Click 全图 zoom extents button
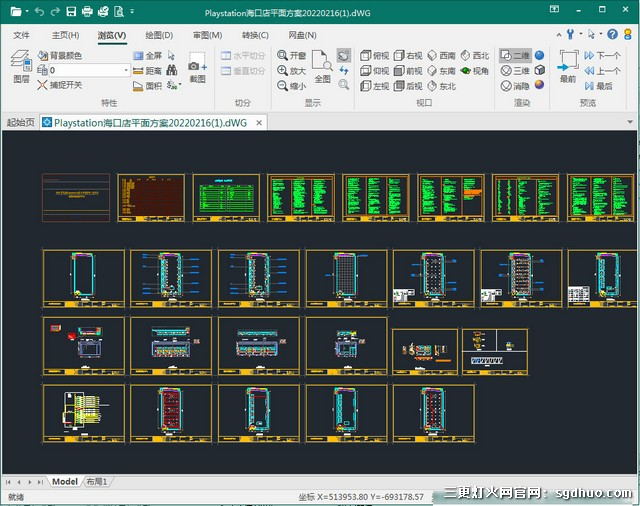Image resolution: width=640 pixels, height=506 pixels. (322, 67)
